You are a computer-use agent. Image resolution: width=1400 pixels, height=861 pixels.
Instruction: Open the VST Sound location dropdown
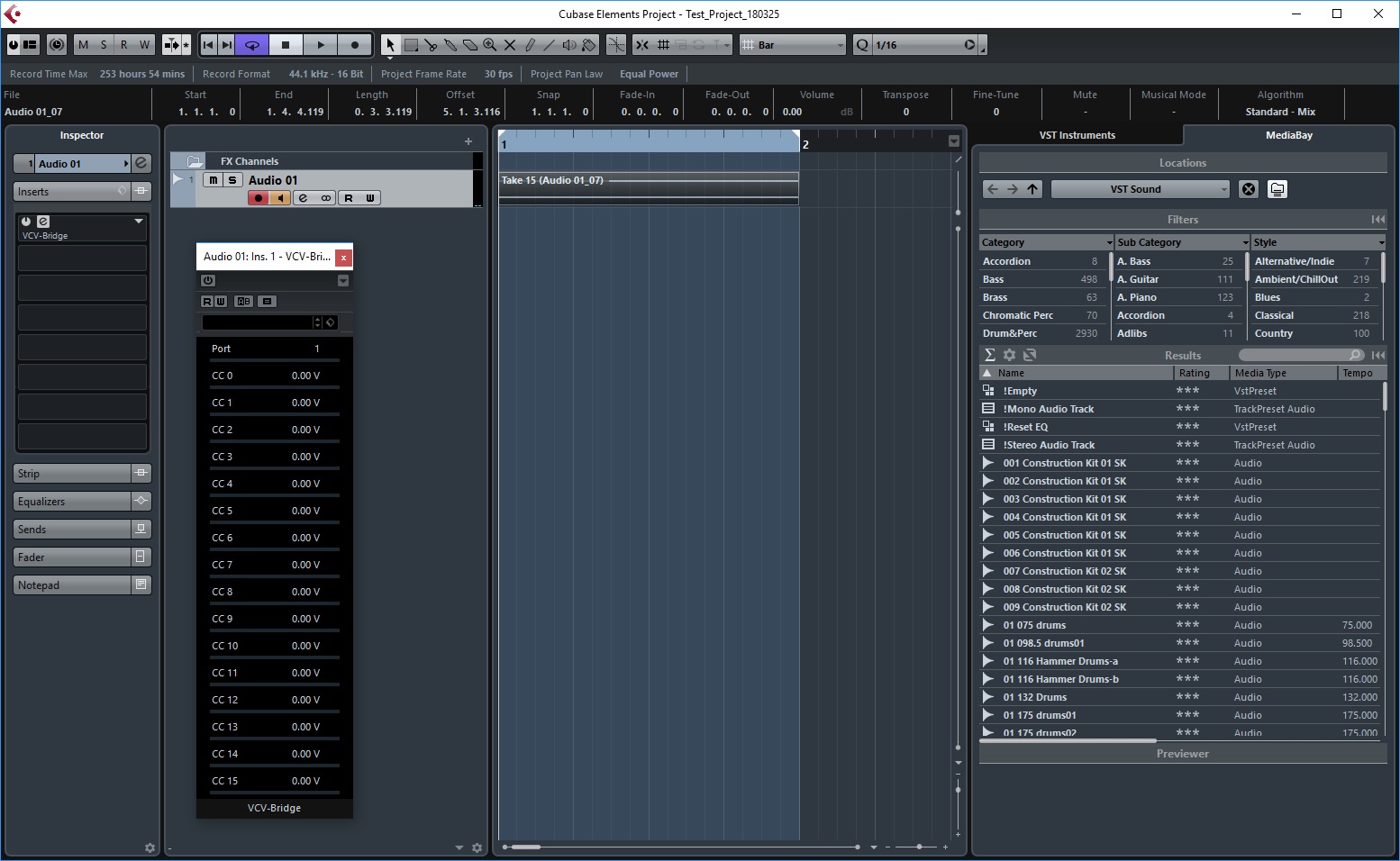tap(1141, 189)
